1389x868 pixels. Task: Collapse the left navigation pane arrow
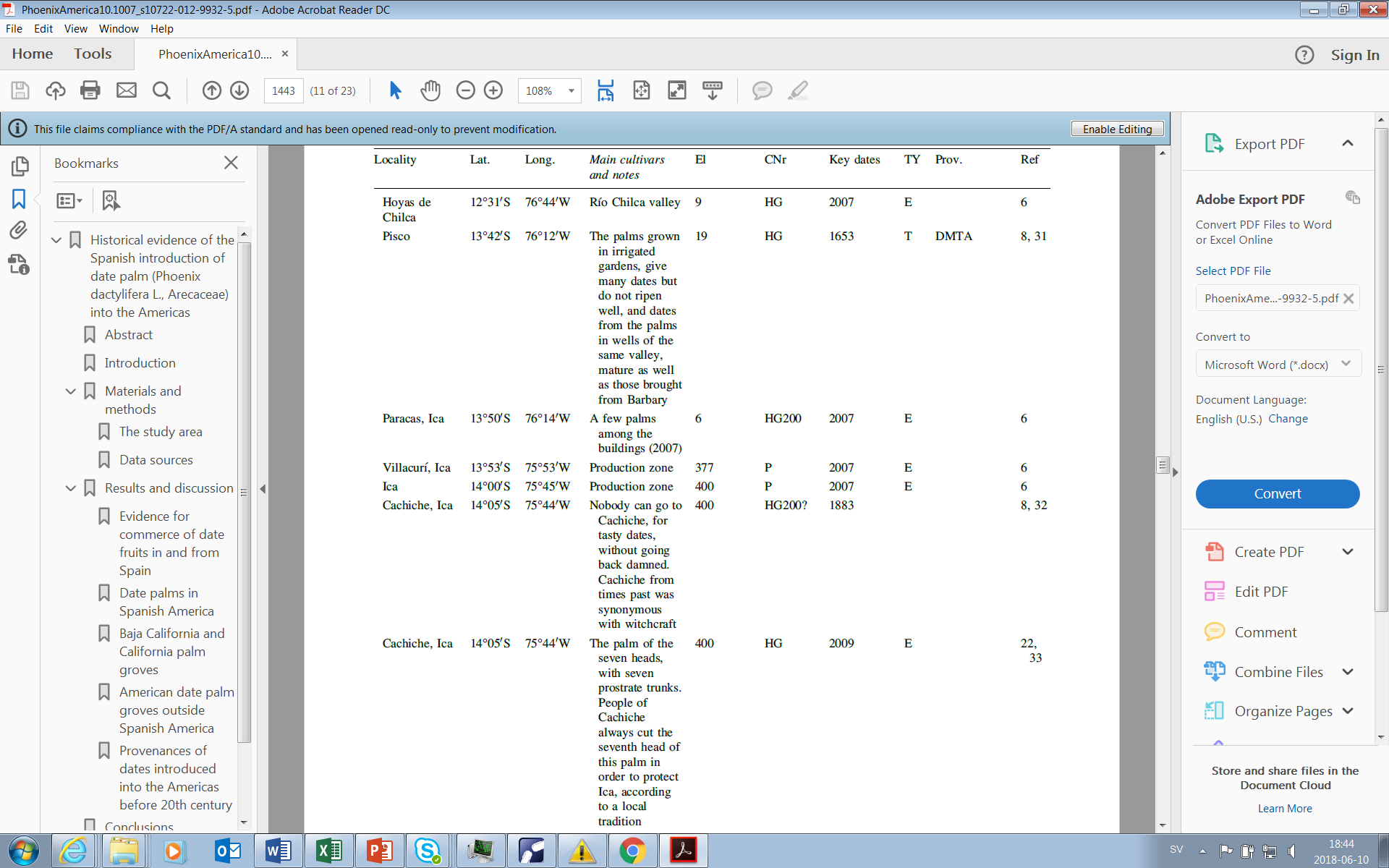tap(263, 489)
